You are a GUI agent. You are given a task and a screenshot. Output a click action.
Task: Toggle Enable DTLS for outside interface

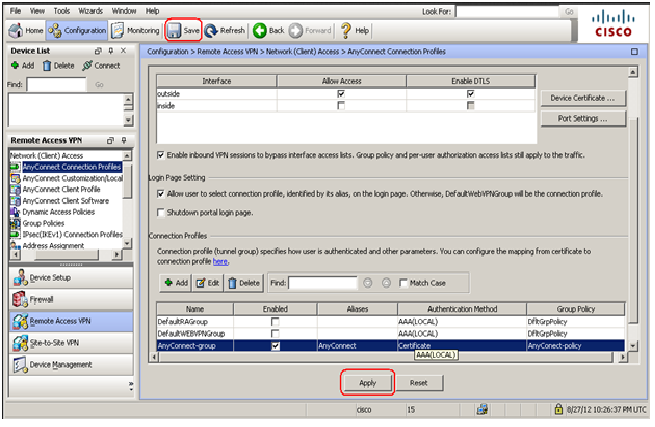coord(471,94)
